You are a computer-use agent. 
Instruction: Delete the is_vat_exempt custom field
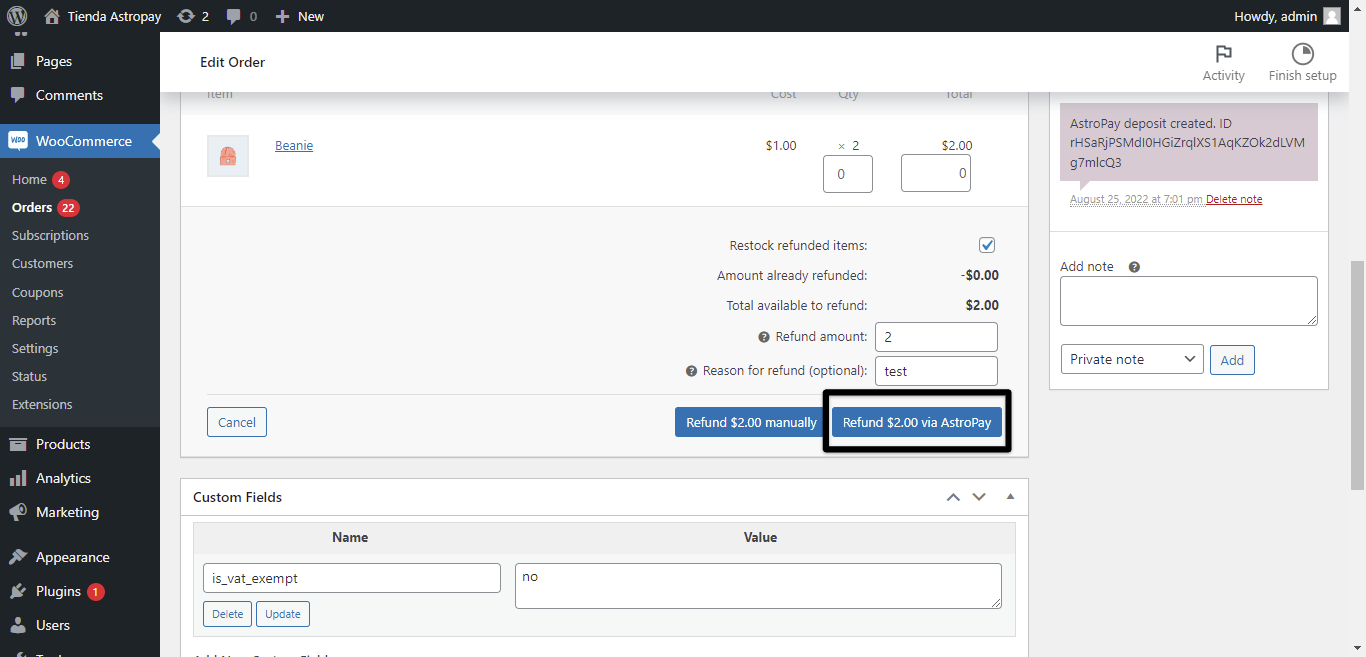tap(228, 614)
